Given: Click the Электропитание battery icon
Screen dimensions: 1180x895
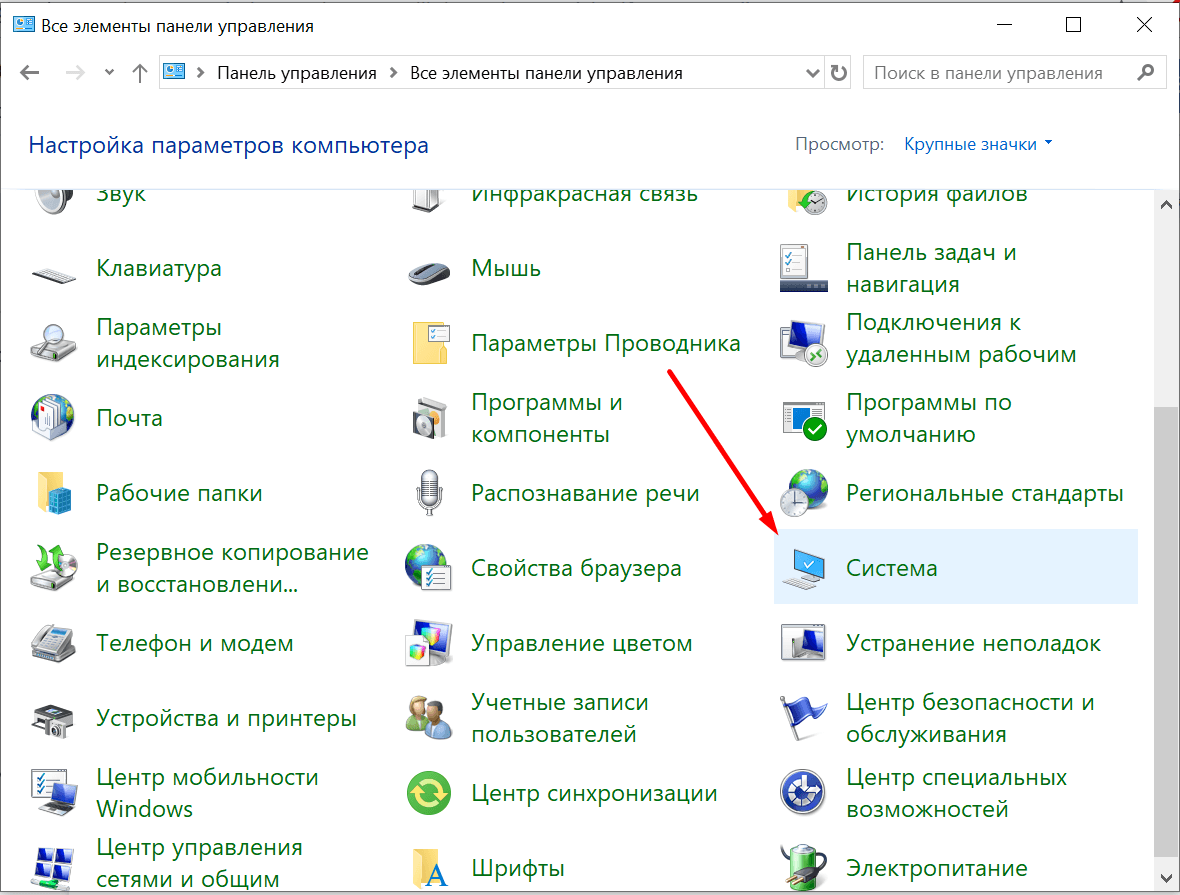Looking at the screenshot, I should [x=803, y=867].
